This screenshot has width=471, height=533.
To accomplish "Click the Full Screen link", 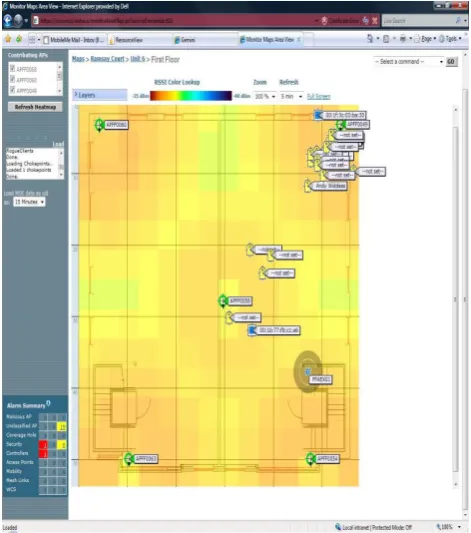I will [x=318, y=97].
